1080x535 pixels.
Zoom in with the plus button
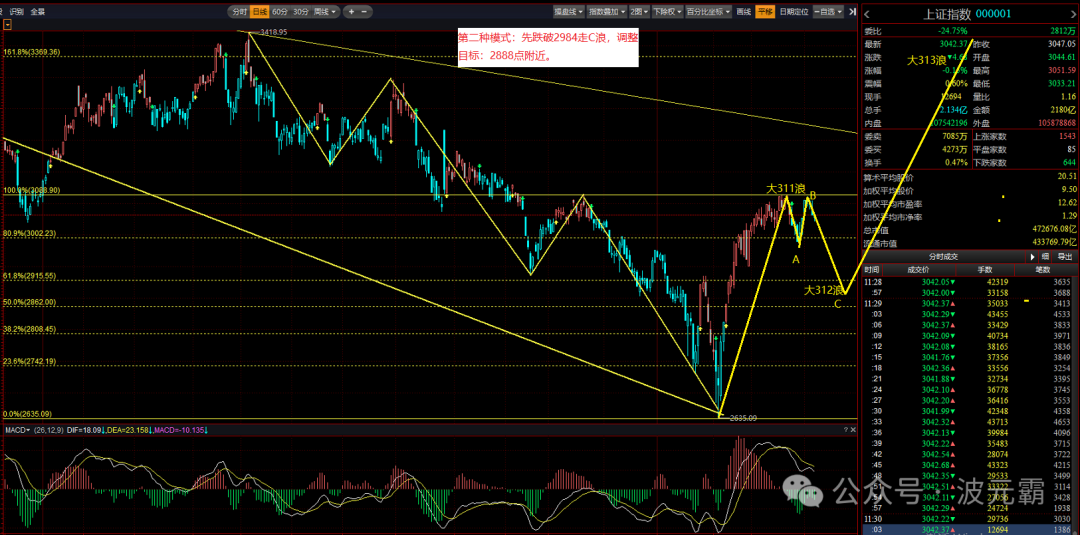coord(351,12)
